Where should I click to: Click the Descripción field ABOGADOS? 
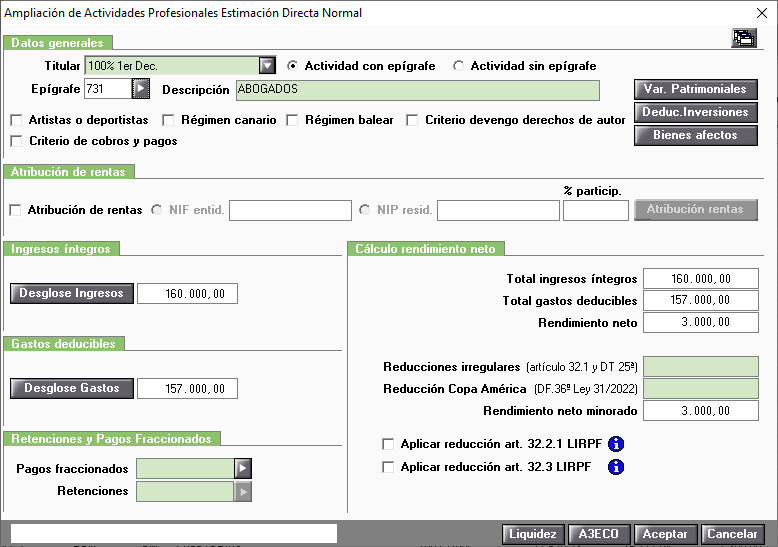(x=418, y=90)
